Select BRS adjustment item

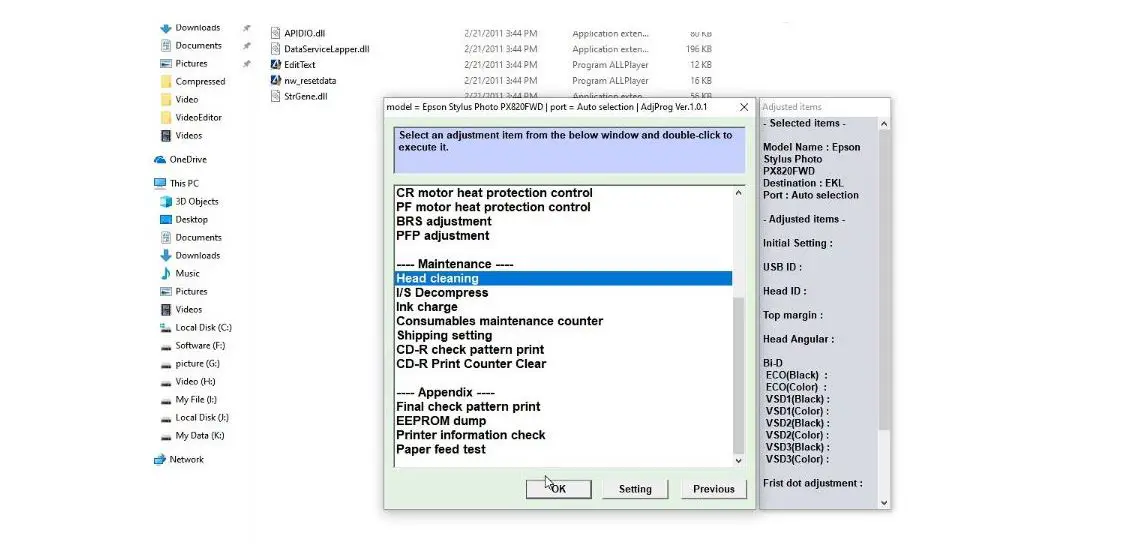(x=443, y=222)
